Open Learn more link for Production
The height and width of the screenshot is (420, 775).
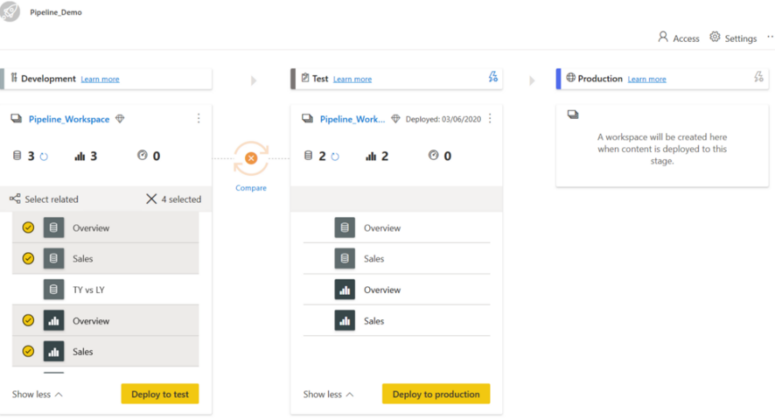click(647, 79)
